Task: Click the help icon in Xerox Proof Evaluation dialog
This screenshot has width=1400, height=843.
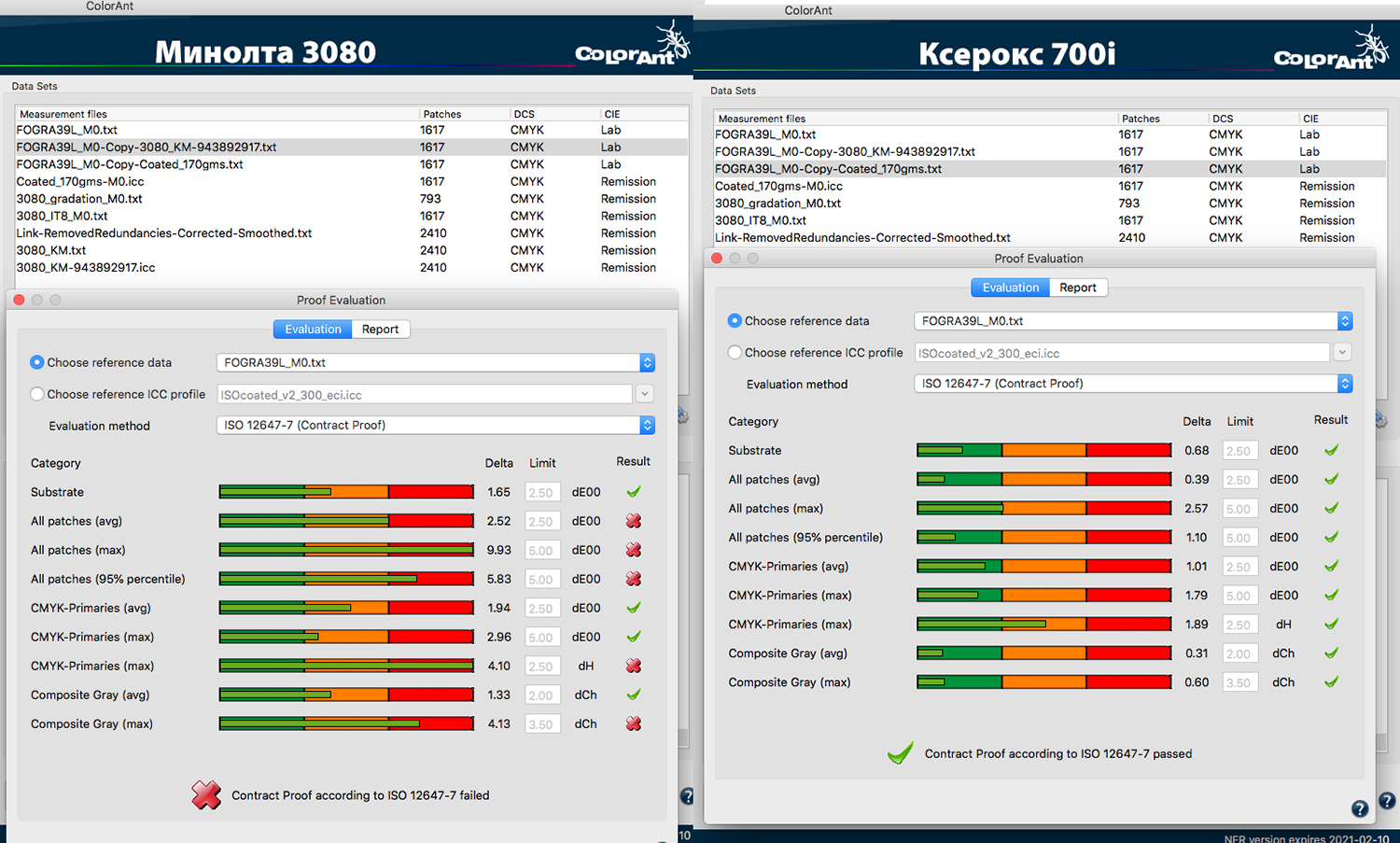Action: (1360, 808)
